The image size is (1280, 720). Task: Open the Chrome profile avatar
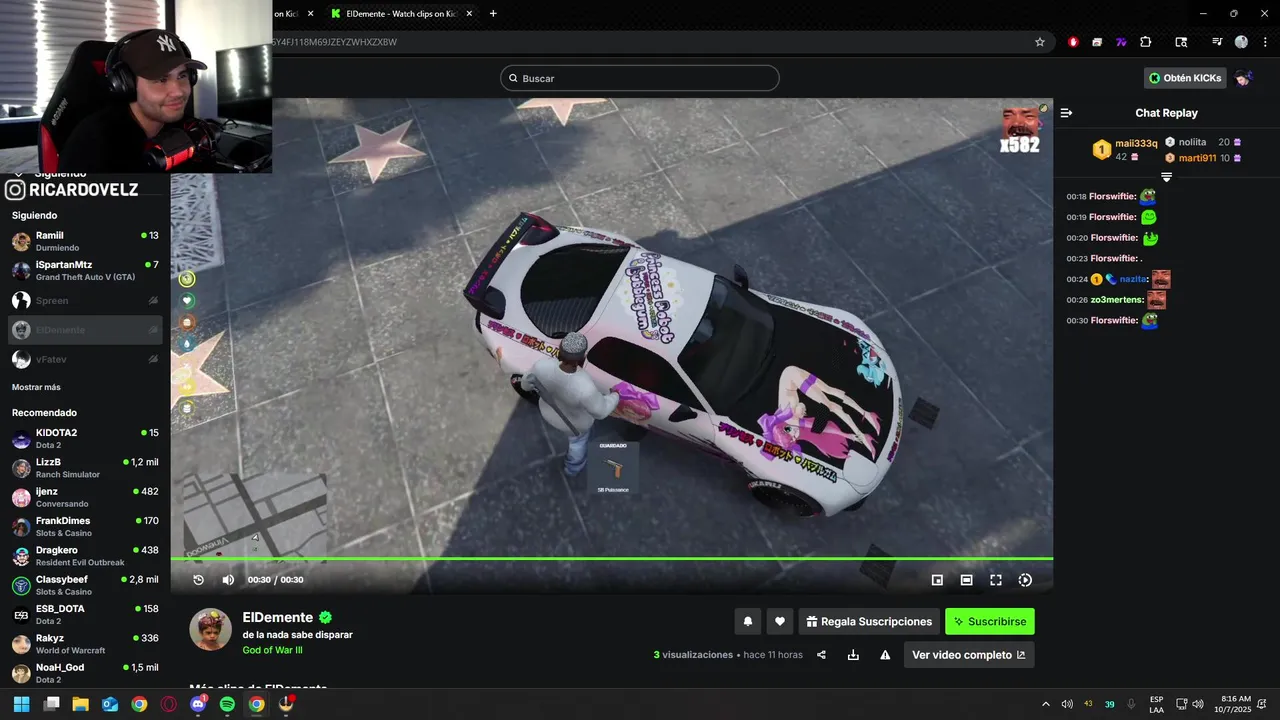click(x=1241, y=42)
